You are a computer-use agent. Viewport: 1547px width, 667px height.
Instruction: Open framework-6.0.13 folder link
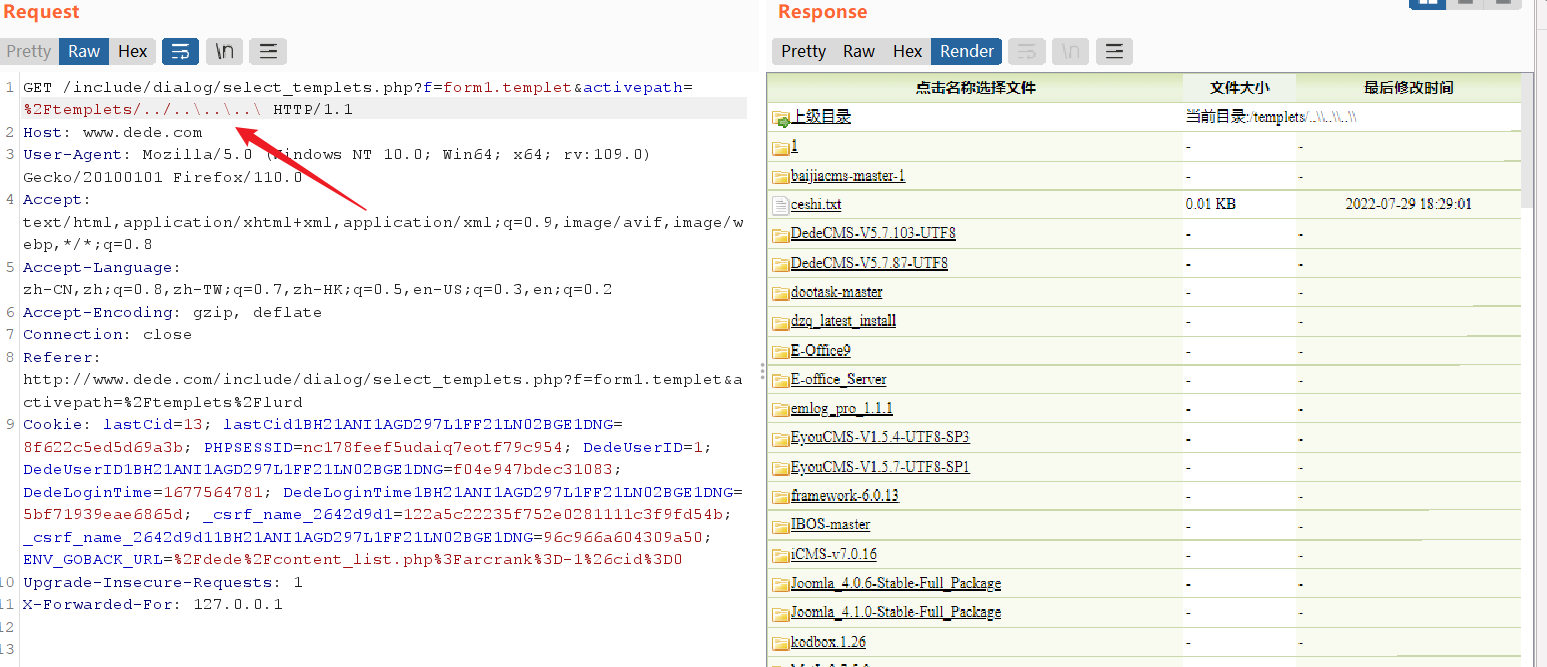(845, 495)
